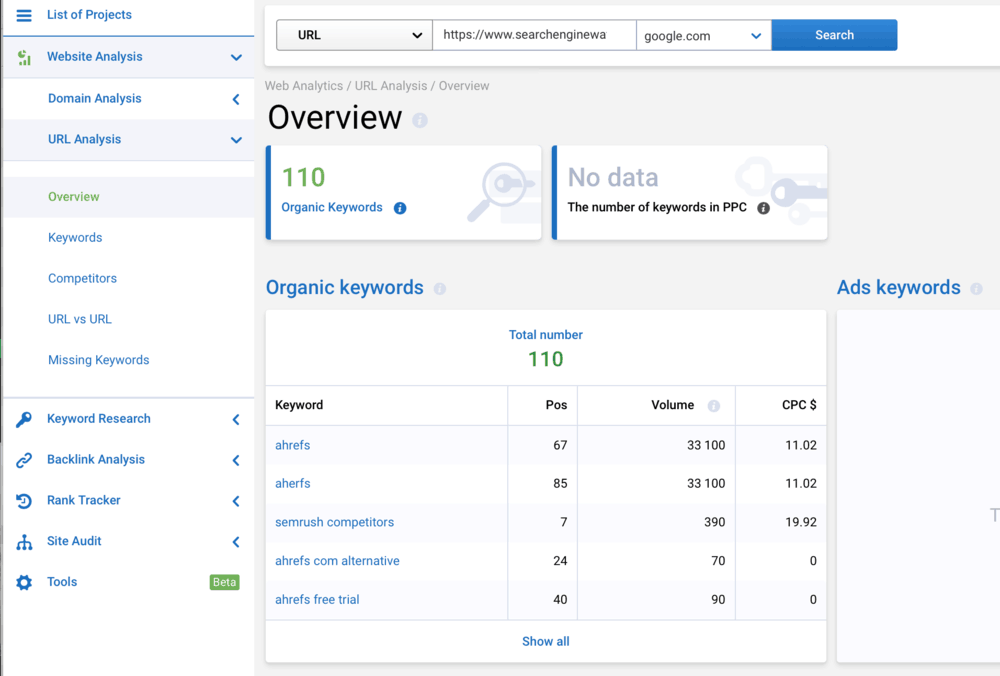1000x676 pixels.
Task: Click the info icon beside Overview heading
Action: 420,120
